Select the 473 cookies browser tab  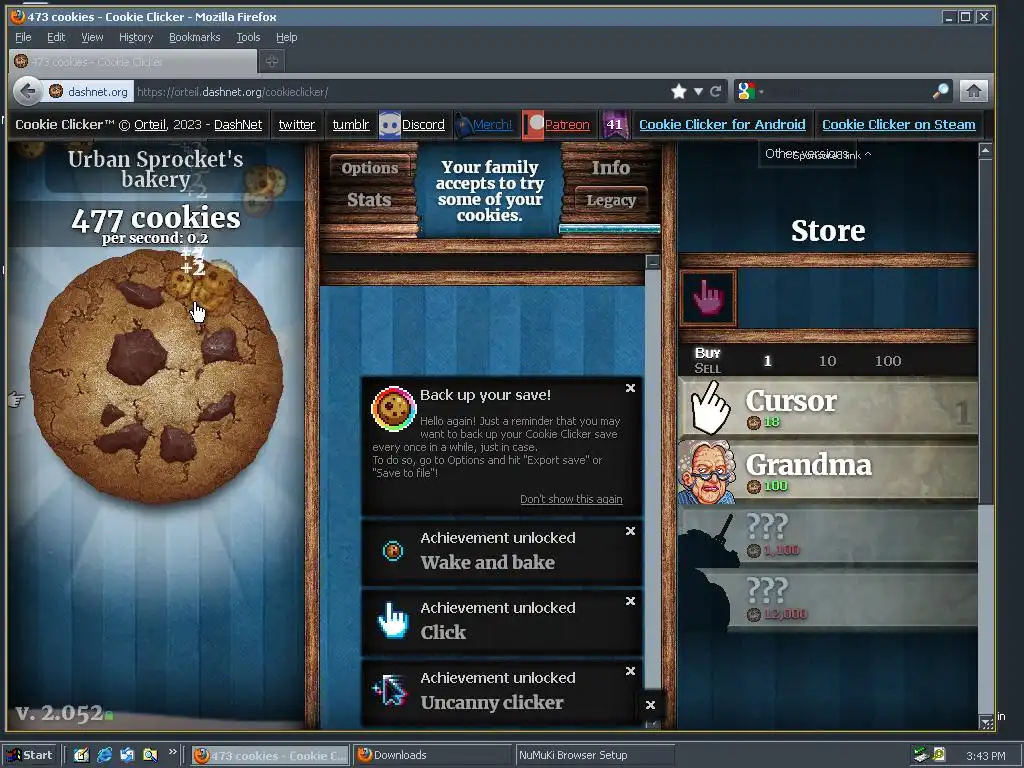[133, 61]
